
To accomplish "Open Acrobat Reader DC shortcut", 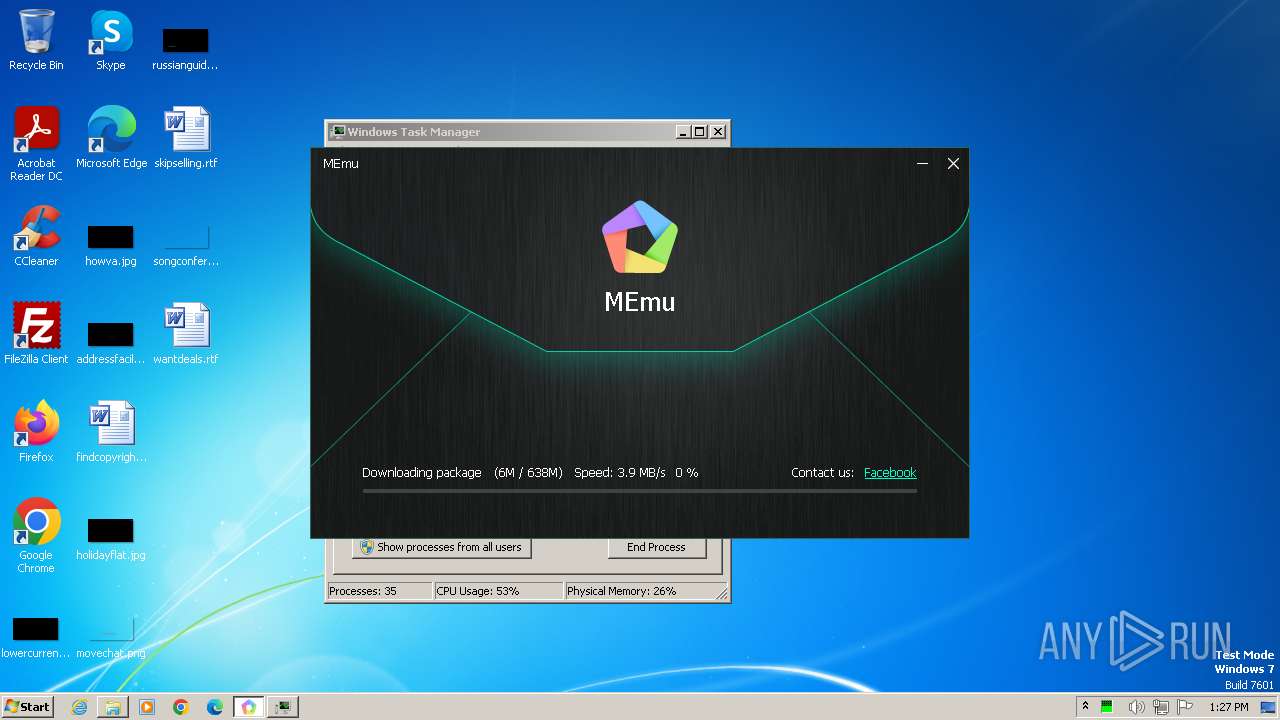I will coord(36,144).
